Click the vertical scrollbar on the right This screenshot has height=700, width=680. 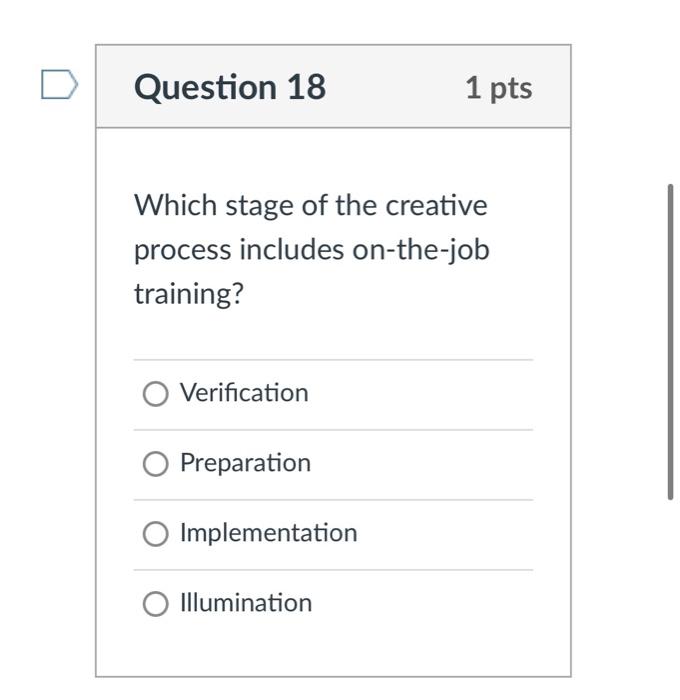coord(670,340)
